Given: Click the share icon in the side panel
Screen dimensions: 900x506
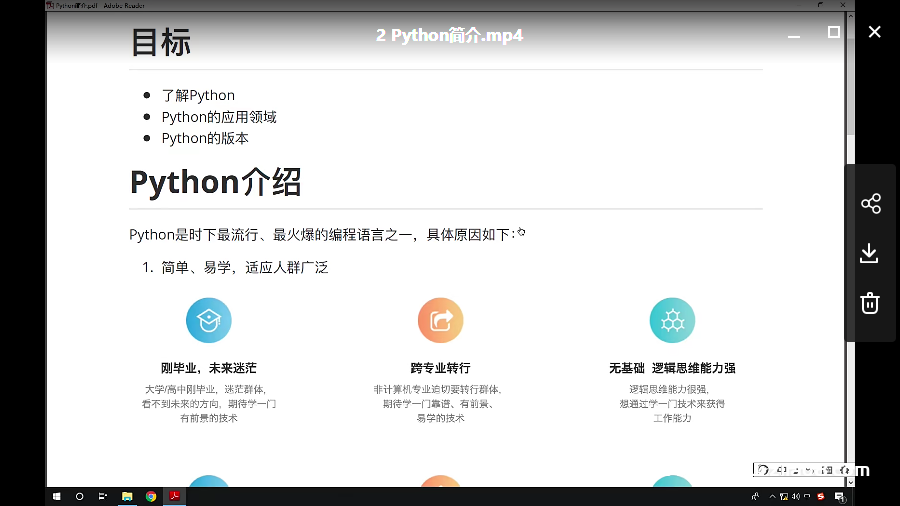Looking at the screenshot, I should (871, 204).
